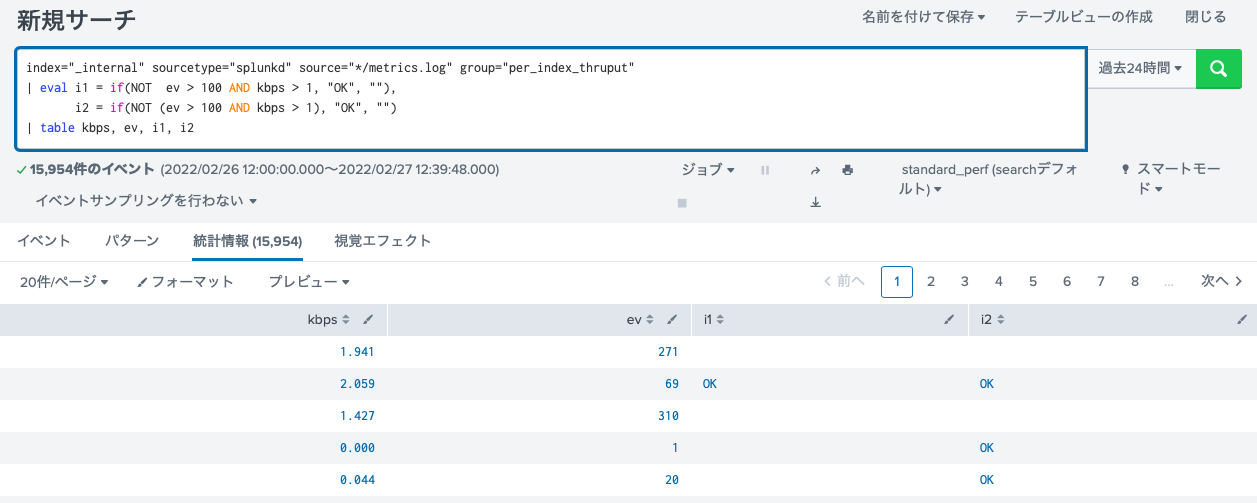Edit the ev column pencil icon
The image size is (1257, 503).
(674, 320)
